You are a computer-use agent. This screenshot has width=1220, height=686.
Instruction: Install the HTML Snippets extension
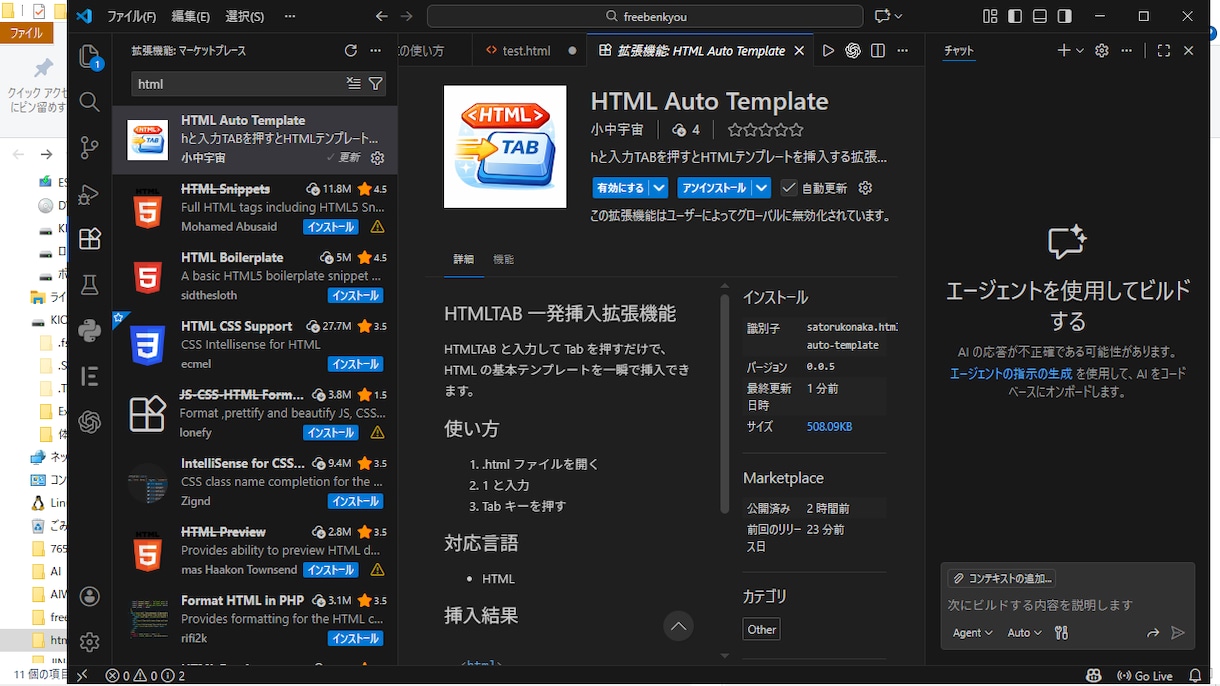(331, 227)
